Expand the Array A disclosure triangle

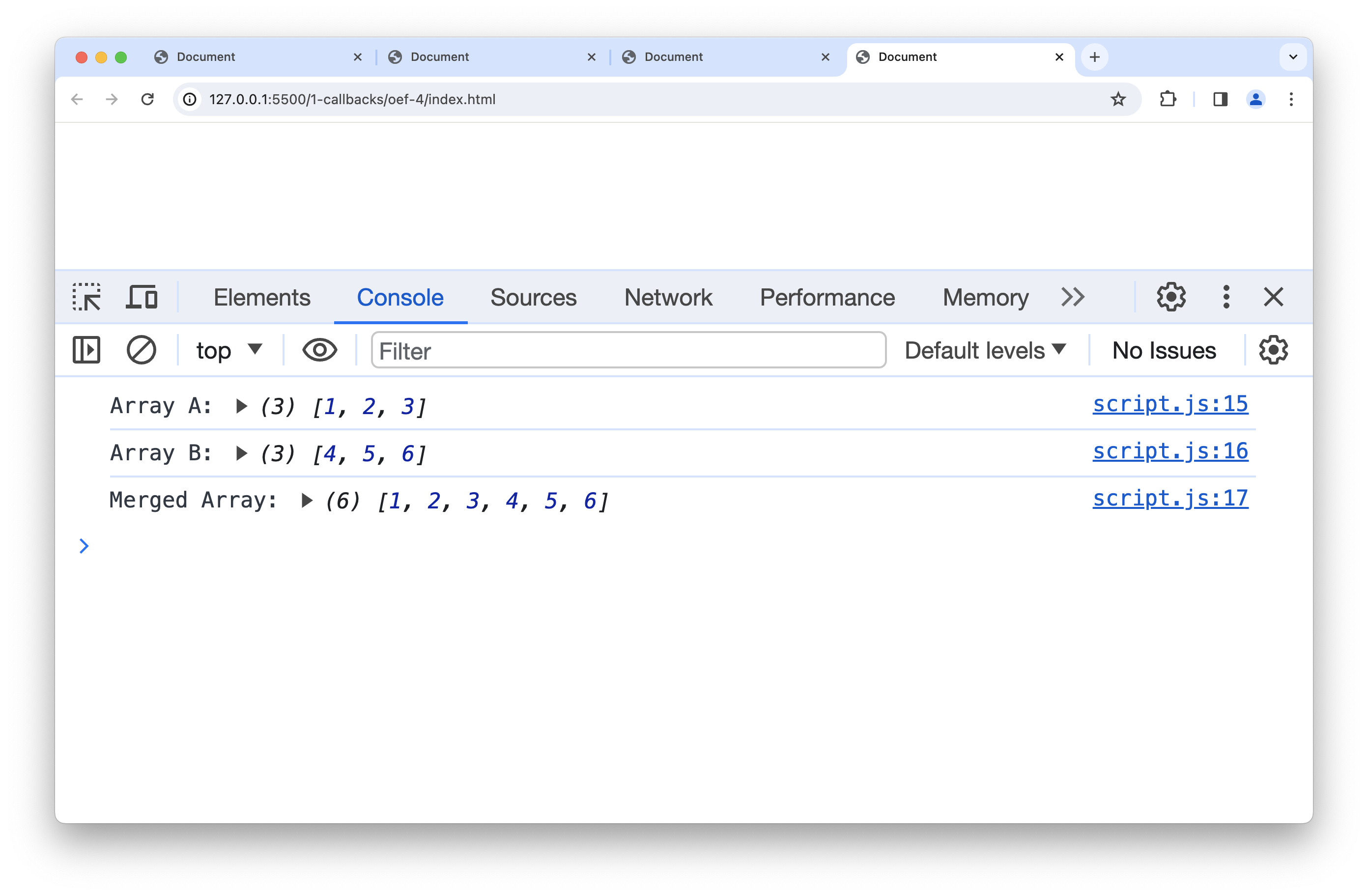coord(241,406)
